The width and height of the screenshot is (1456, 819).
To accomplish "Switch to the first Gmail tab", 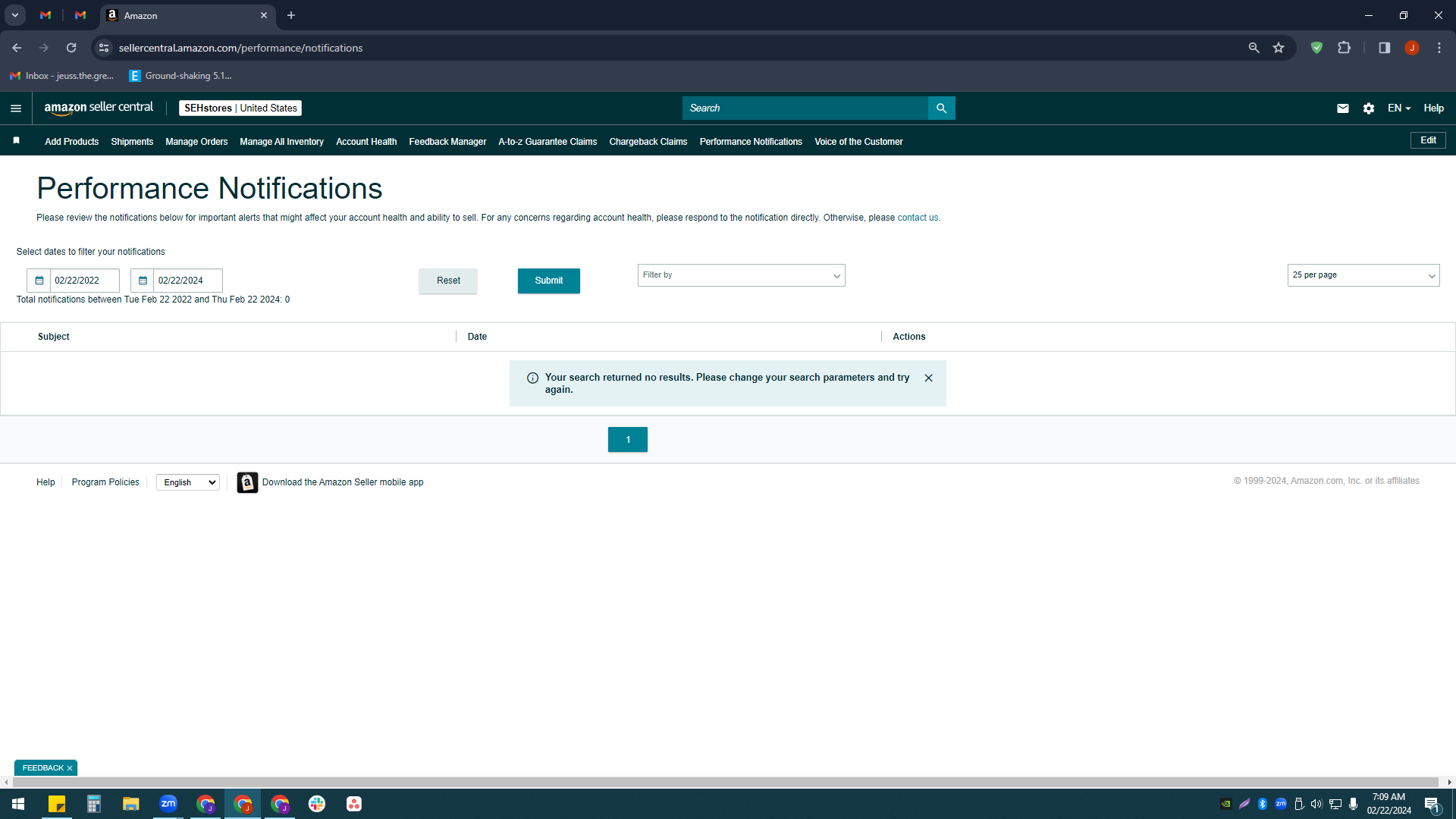I will (x=45, y=15).
